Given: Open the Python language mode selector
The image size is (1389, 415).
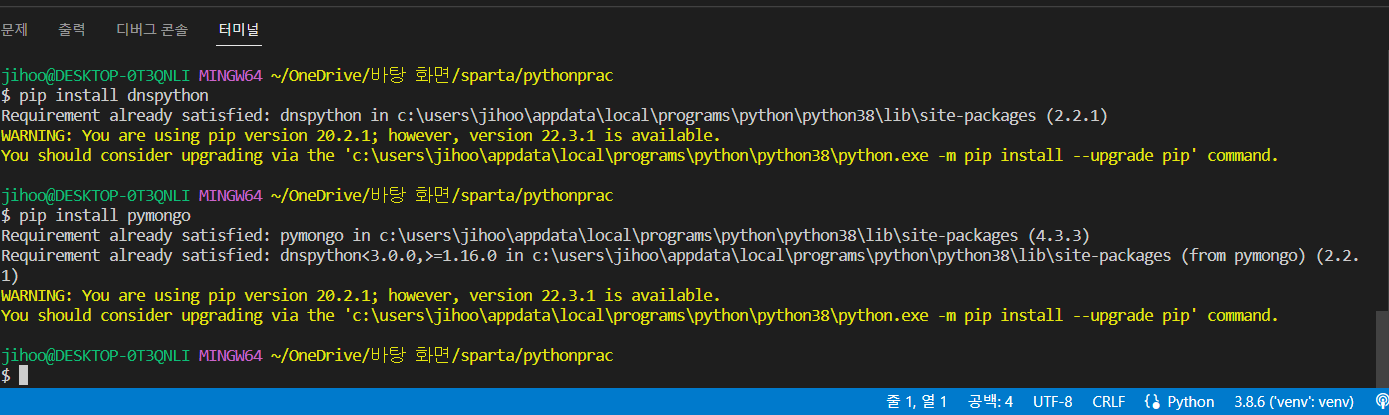Looking at the screenshot, I should [x=1190, y=402].
